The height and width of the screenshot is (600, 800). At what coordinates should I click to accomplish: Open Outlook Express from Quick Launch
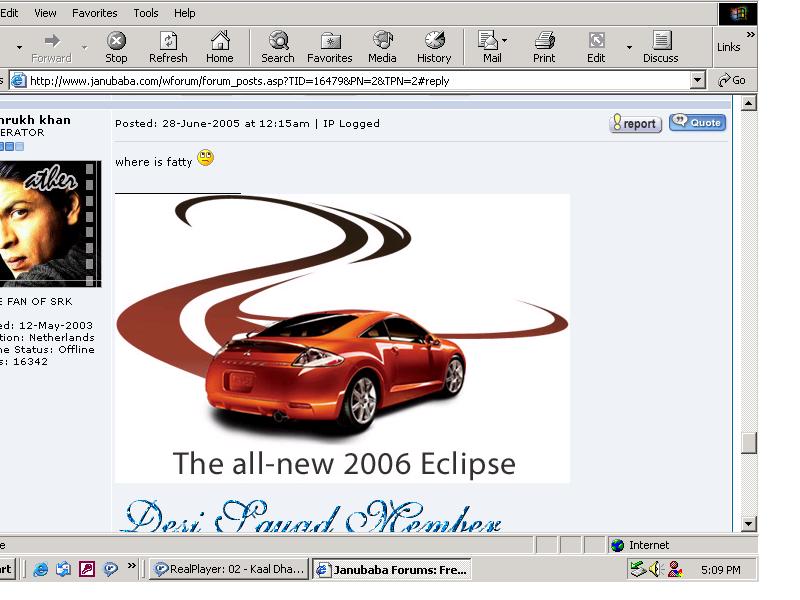pos(63,569)
